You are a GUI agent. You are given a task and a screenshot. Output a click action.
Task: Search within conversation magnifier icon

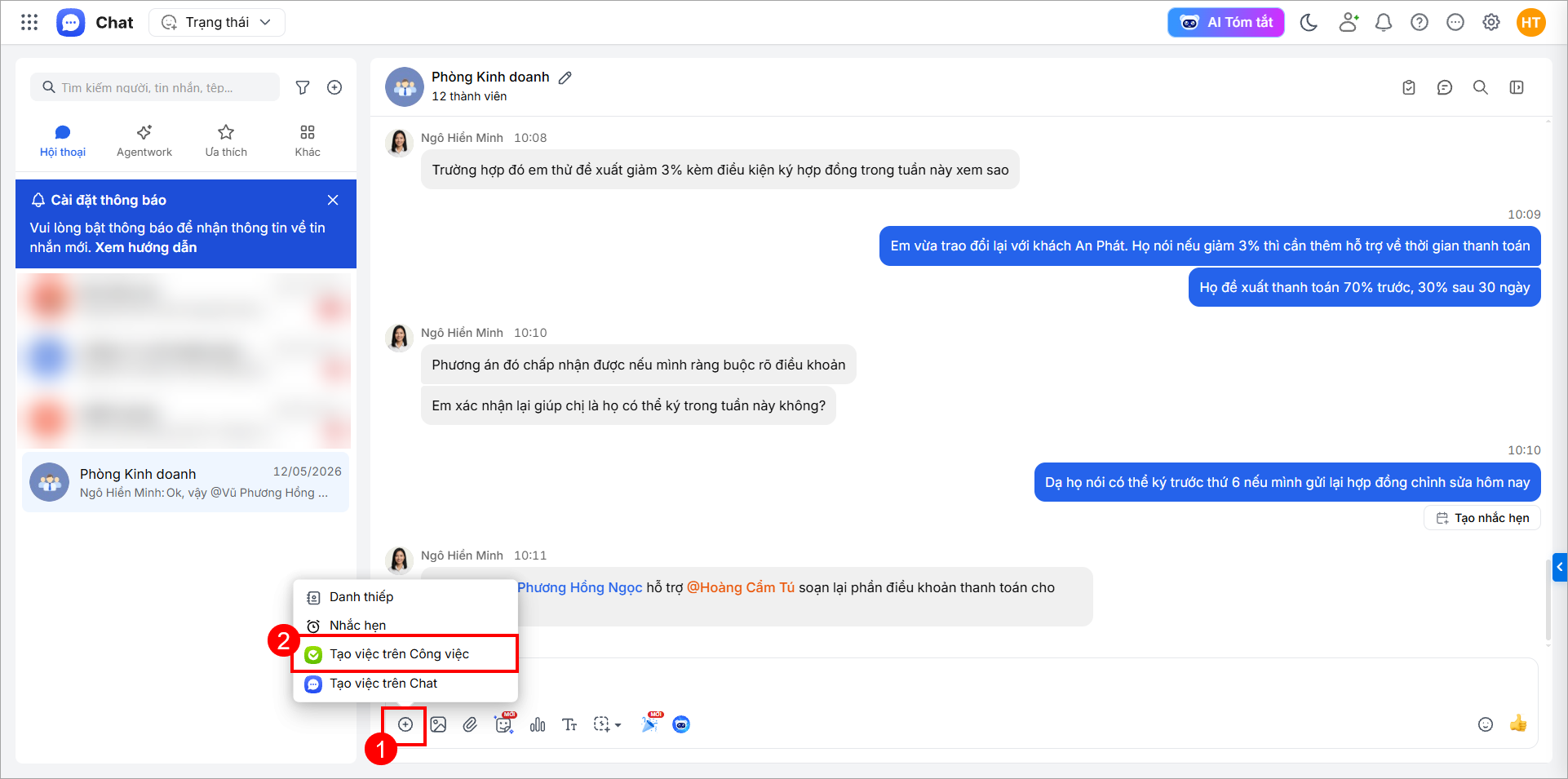coord(1481,87)
